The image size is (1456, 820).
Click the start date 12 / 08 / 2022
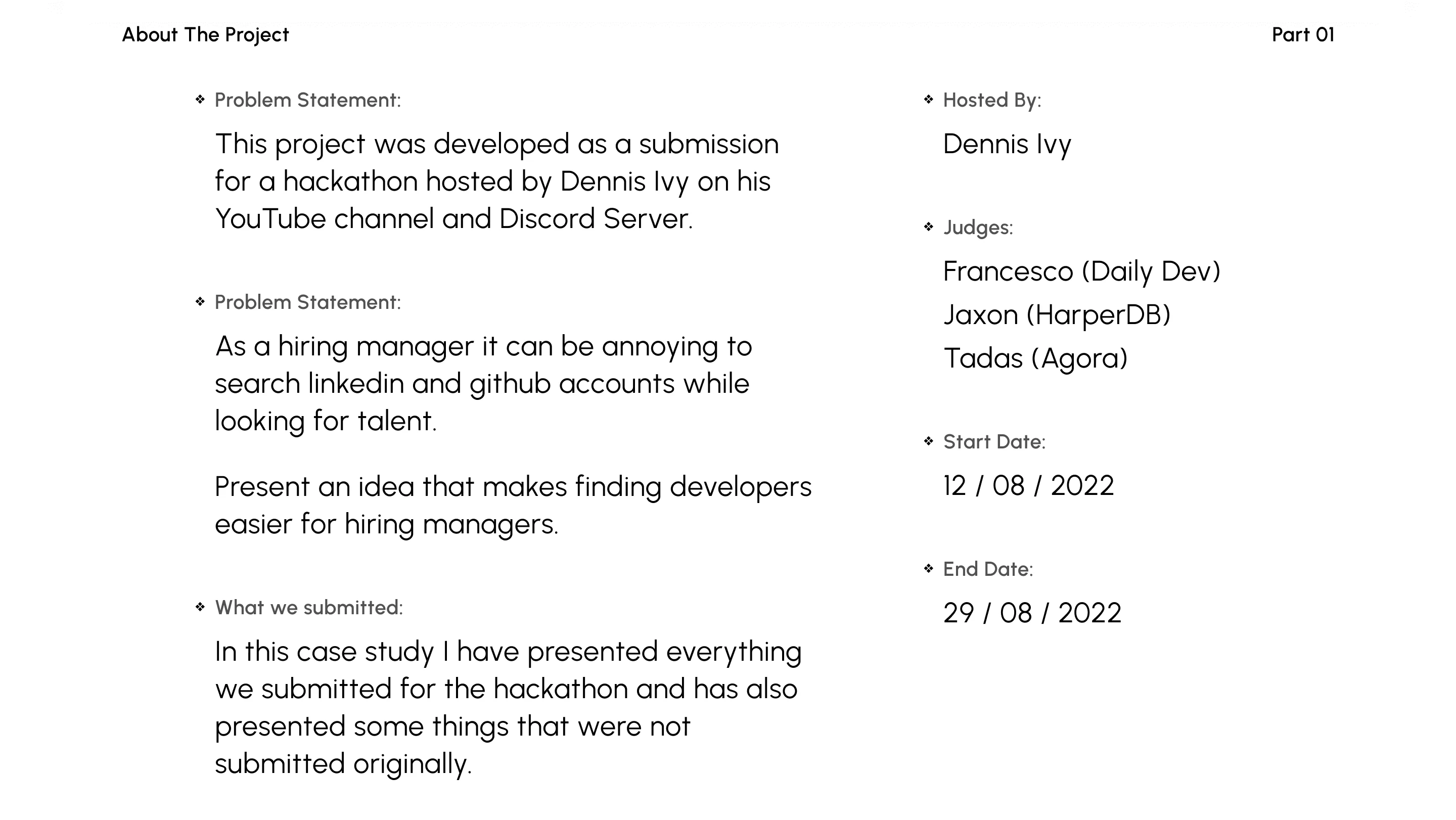tap(1029, 485)
